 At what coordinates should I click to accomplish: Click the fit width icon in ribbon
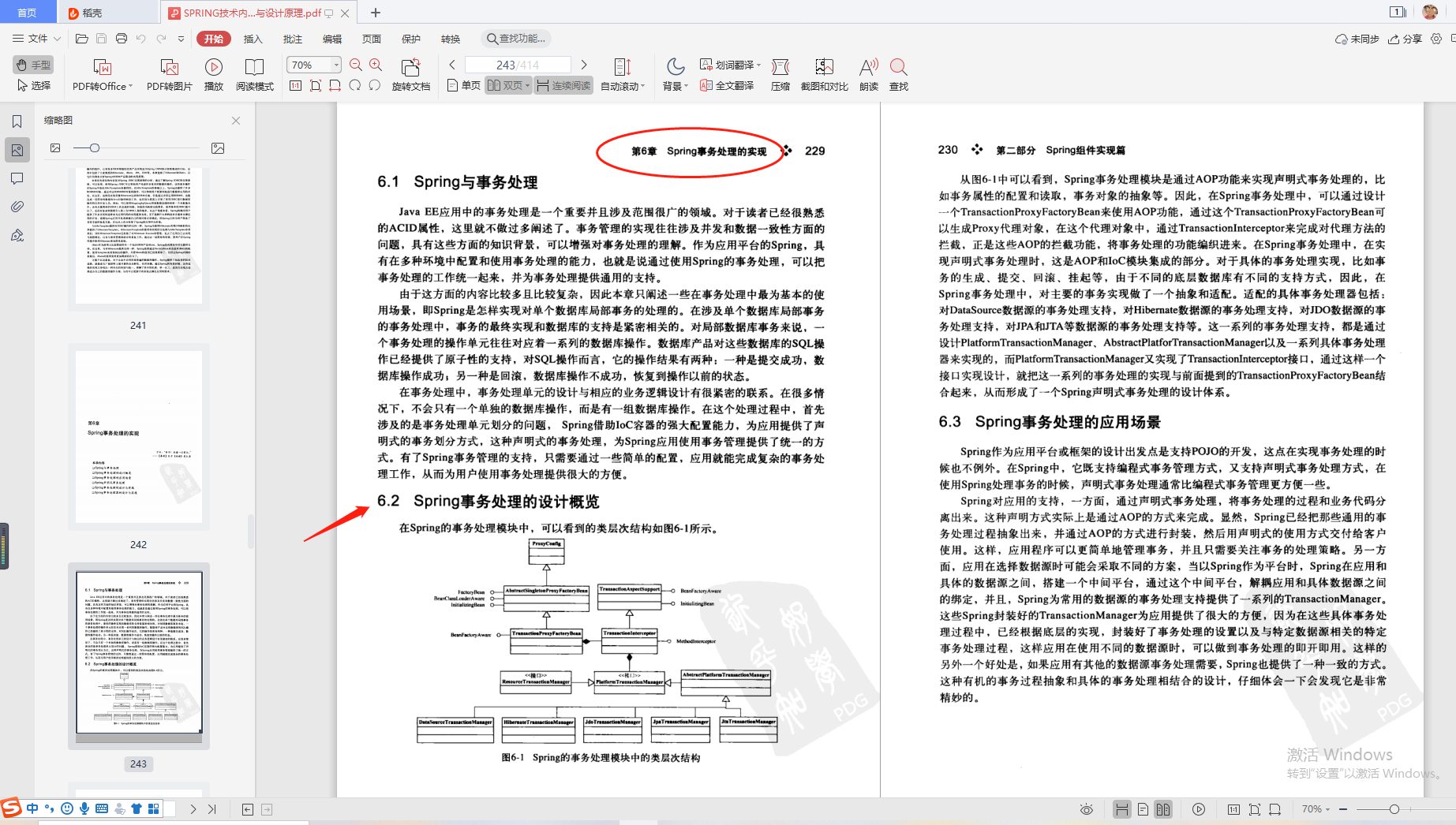(335, 85)
